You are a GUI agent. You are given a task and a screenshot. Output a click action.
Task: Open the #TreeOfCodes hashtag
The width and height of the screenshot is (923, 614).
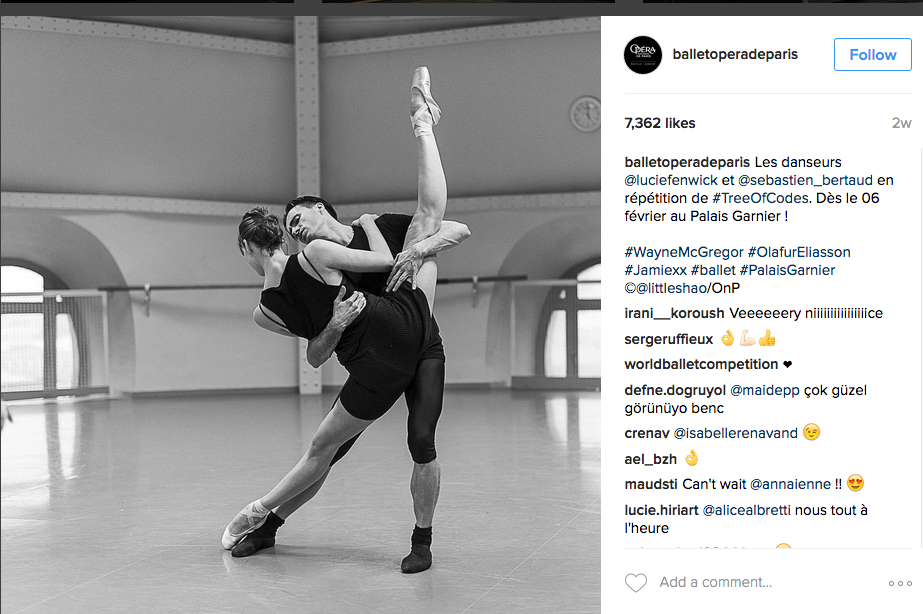pyautogui.click(x=760, y=198)
